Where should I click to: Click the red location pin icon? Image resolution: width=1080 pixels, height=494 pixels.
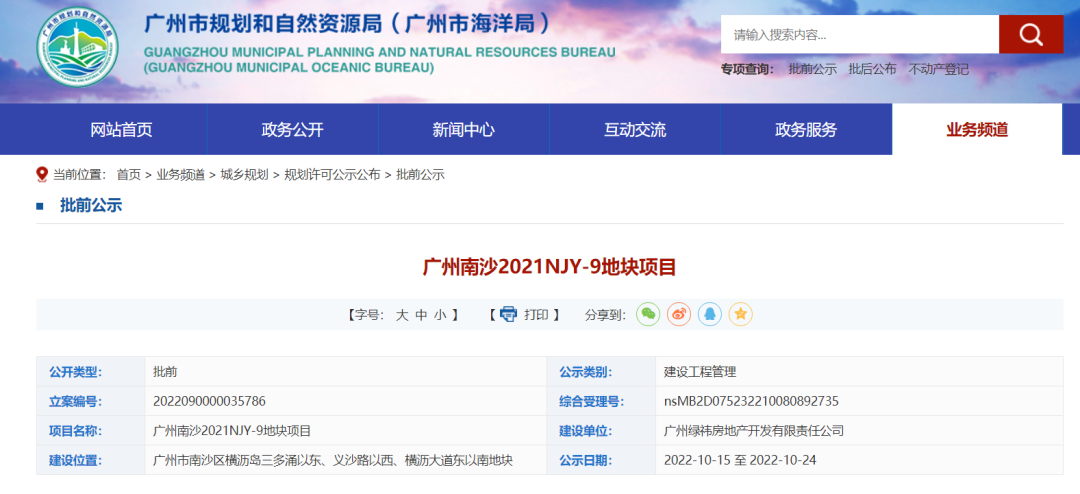pos(42,174)
